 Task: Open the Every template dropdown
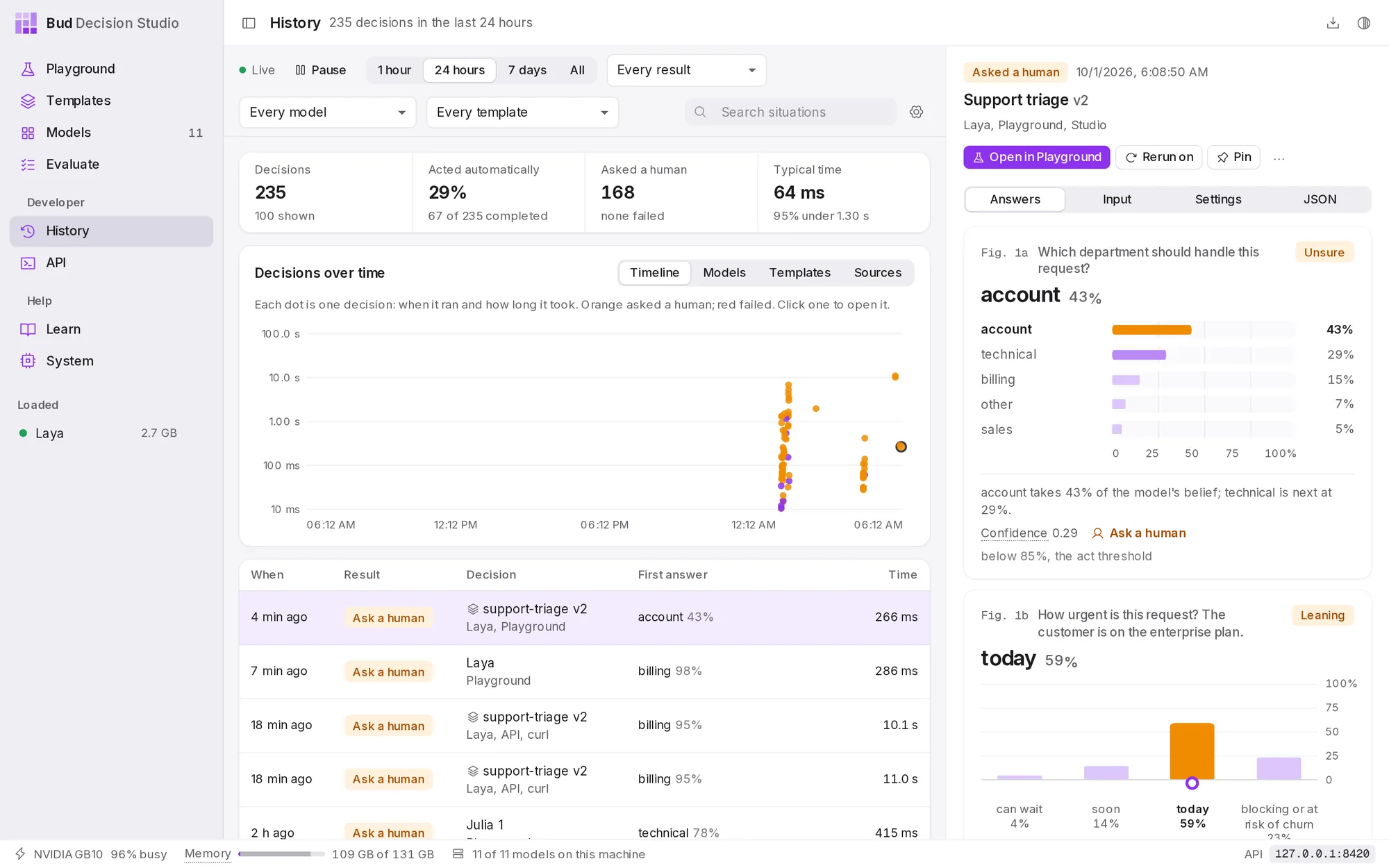pyautogui.click(x=522, y=112)
